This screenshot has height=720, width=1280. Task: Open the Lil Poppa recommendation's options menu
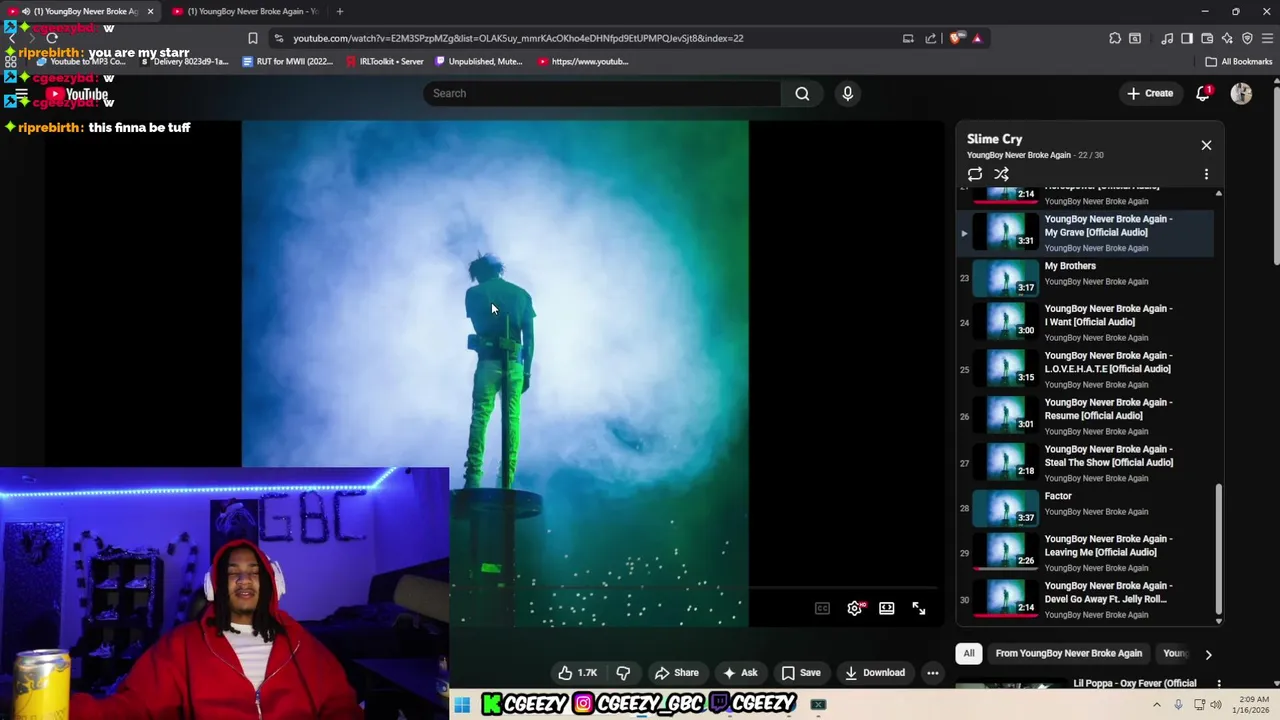tap(1218, 684)
